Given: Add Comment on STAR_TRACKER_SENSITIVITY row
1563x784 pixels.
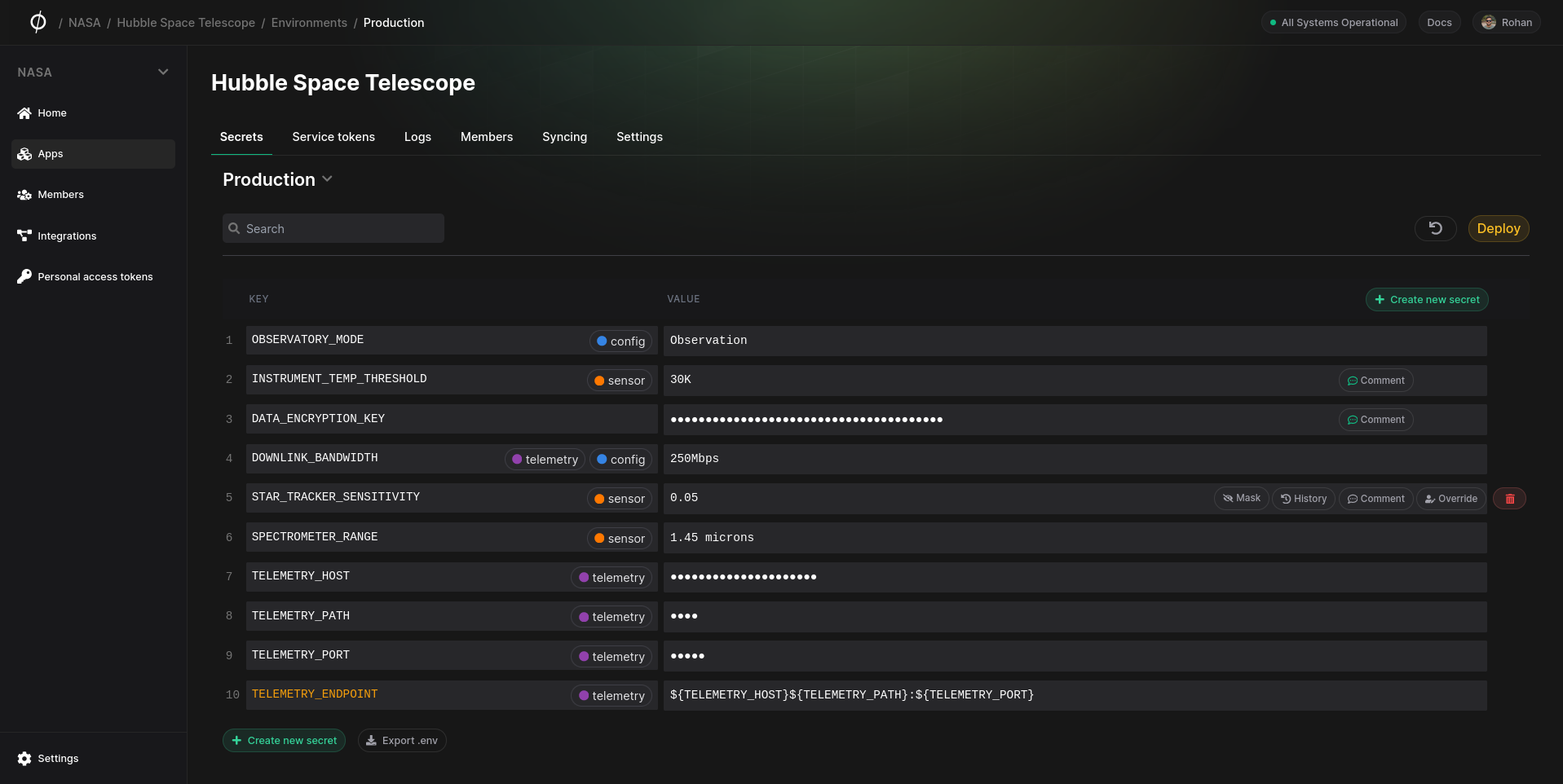Looking at the screenshot, I should coord(1375,499).
